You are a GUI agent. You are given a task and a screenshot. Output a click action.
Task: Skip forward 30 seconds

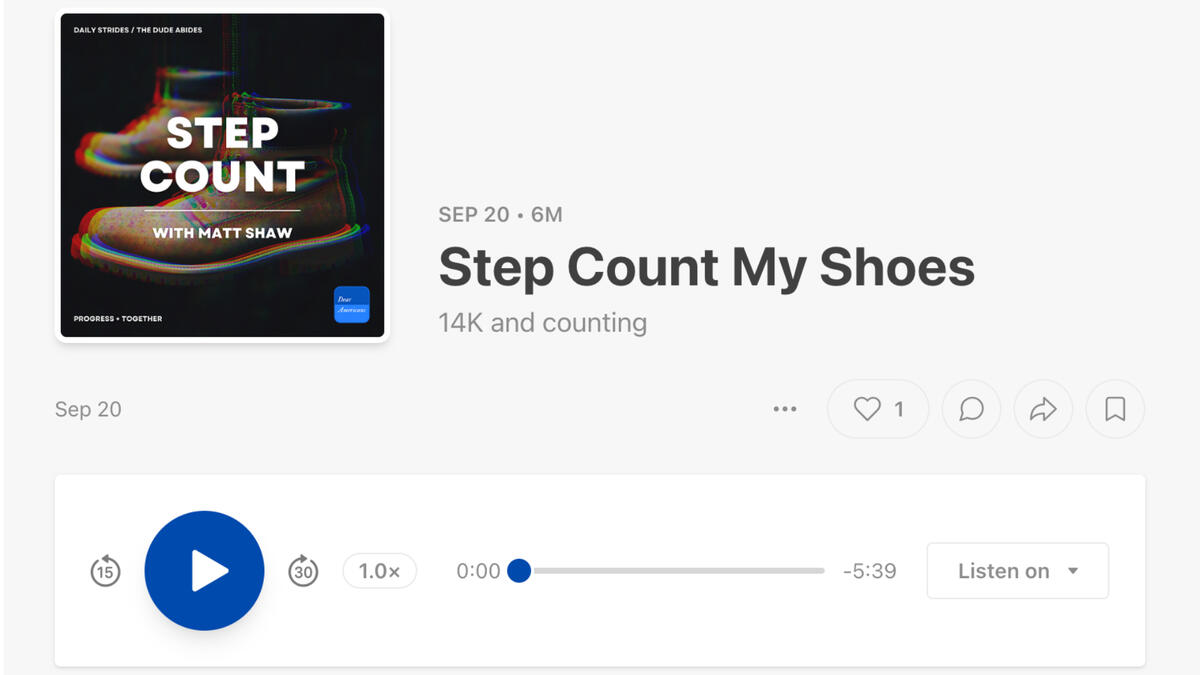pos(303,571)
